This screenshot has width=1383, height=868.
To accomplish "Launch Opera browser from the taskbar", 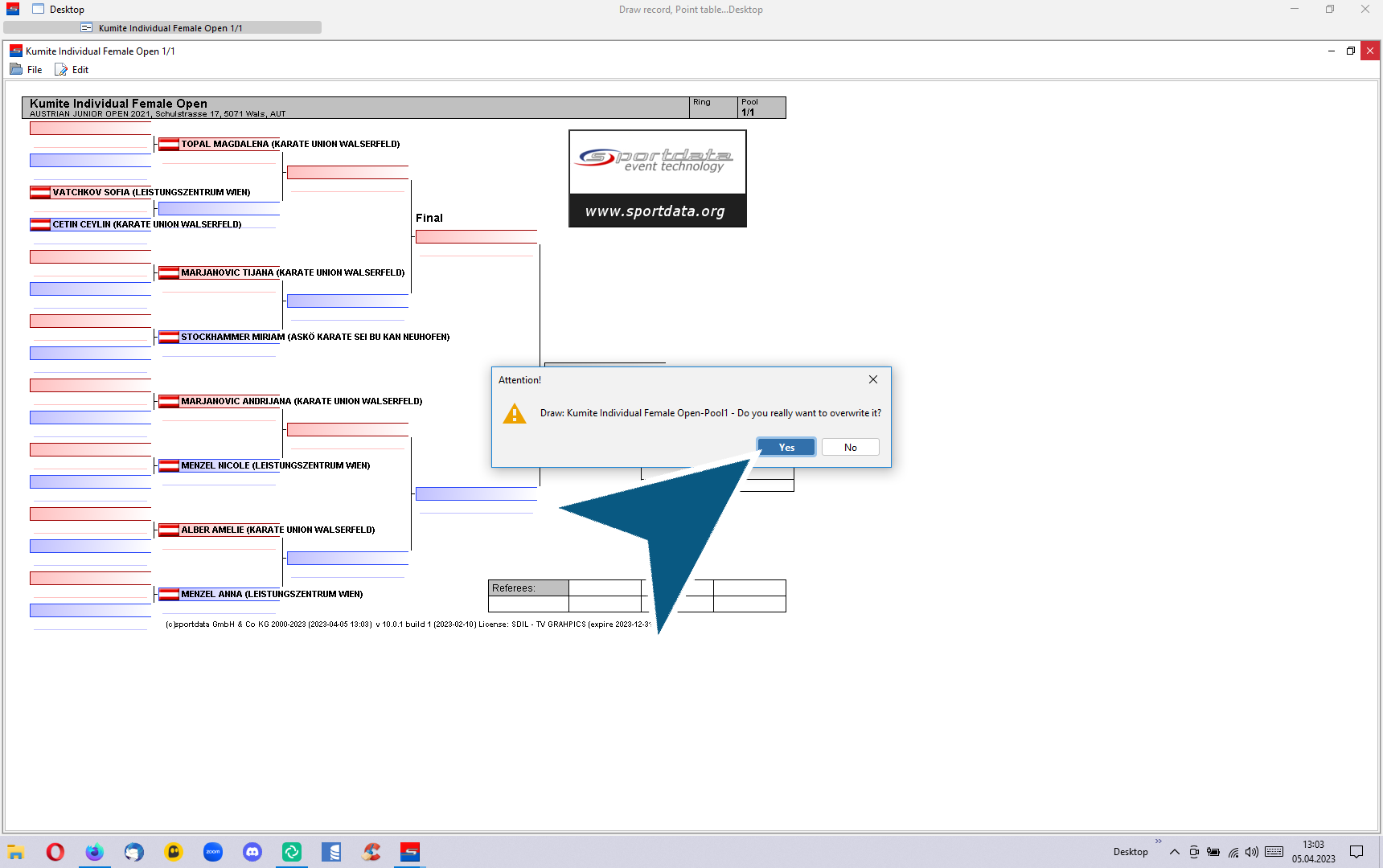I will click(x=55, y=852).
